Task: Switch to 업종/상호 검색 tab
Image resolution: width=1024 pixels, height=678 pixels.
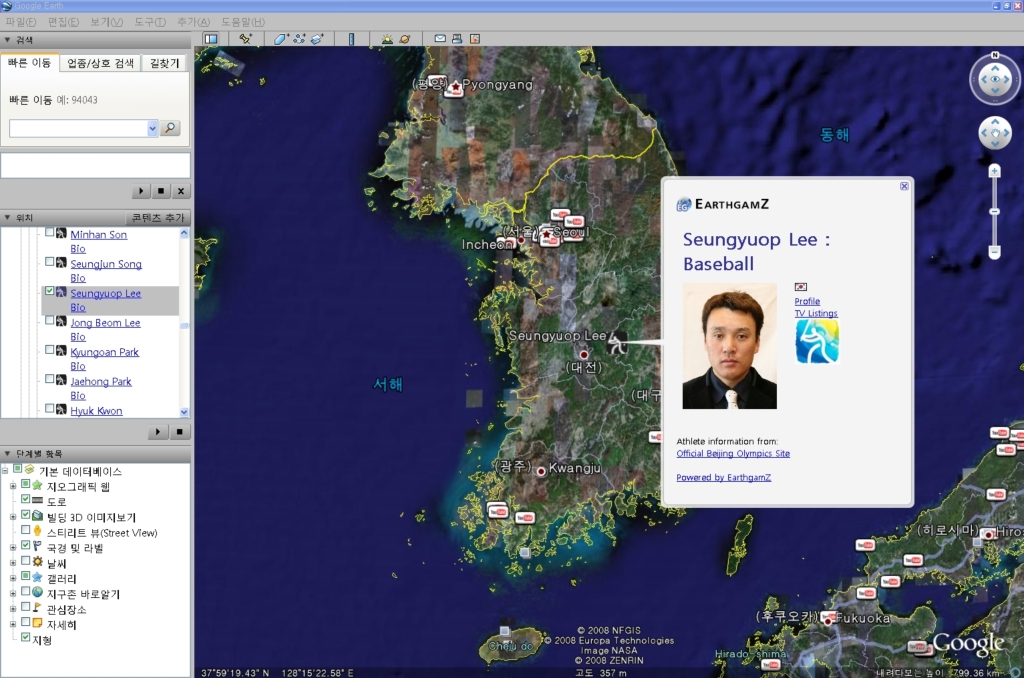Action: pyautogui.click(x=101, y=63)
